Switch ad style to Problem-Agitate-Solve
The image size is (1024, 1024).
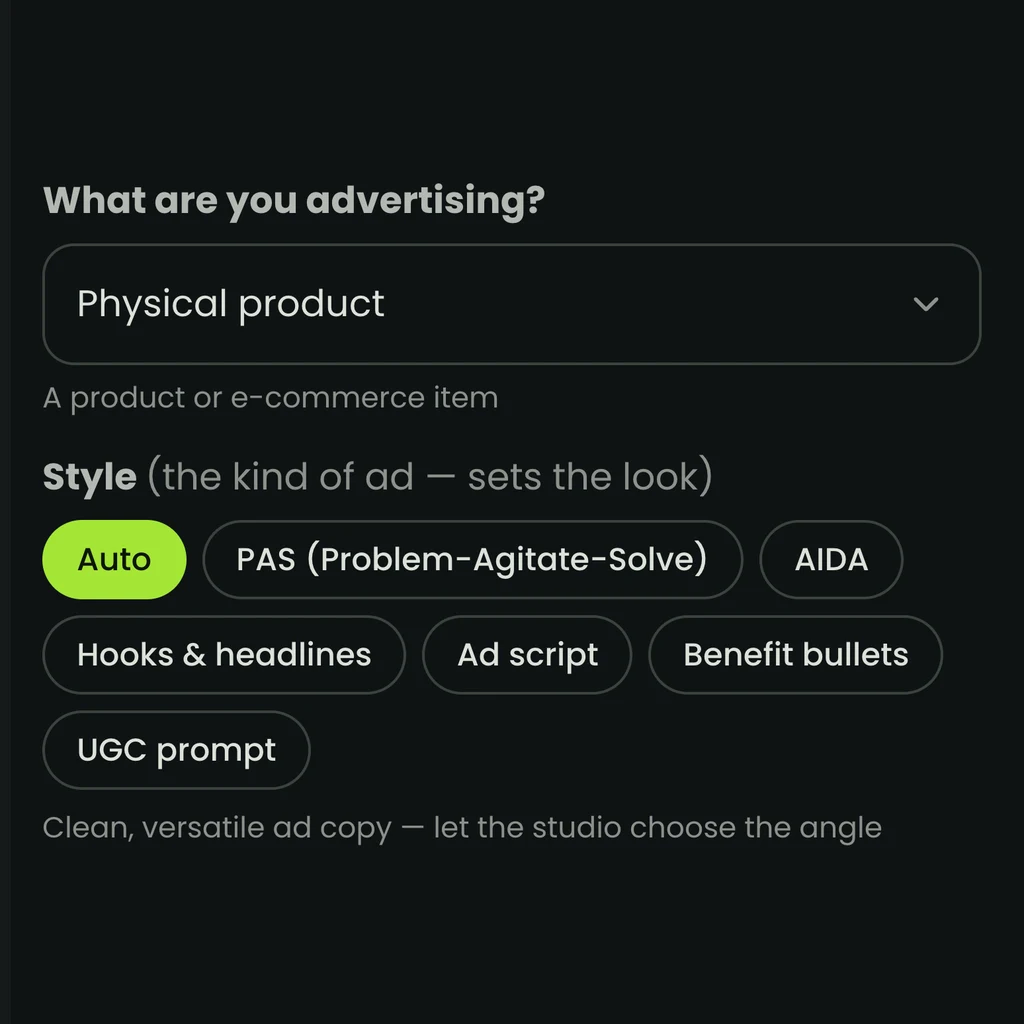pyautogui.click(x=472, y=559)
